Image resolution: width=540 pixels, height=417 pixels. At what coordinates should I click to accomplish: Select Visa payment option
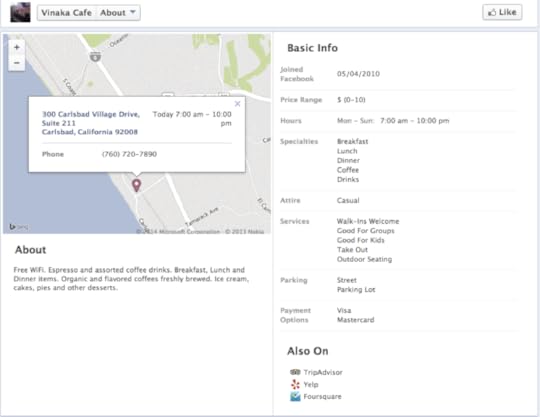point(344,310)
